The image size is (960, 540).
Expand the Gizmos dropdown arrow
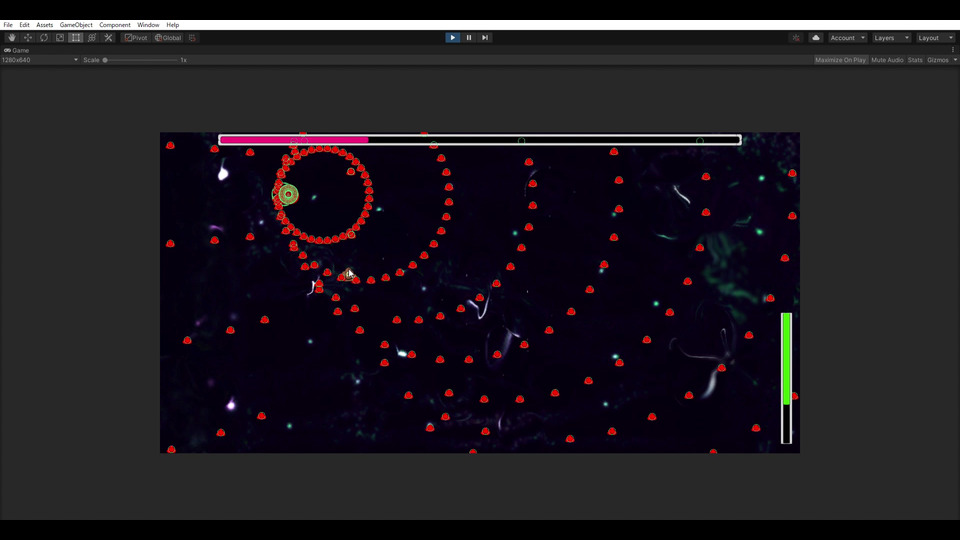coord(955,60)
